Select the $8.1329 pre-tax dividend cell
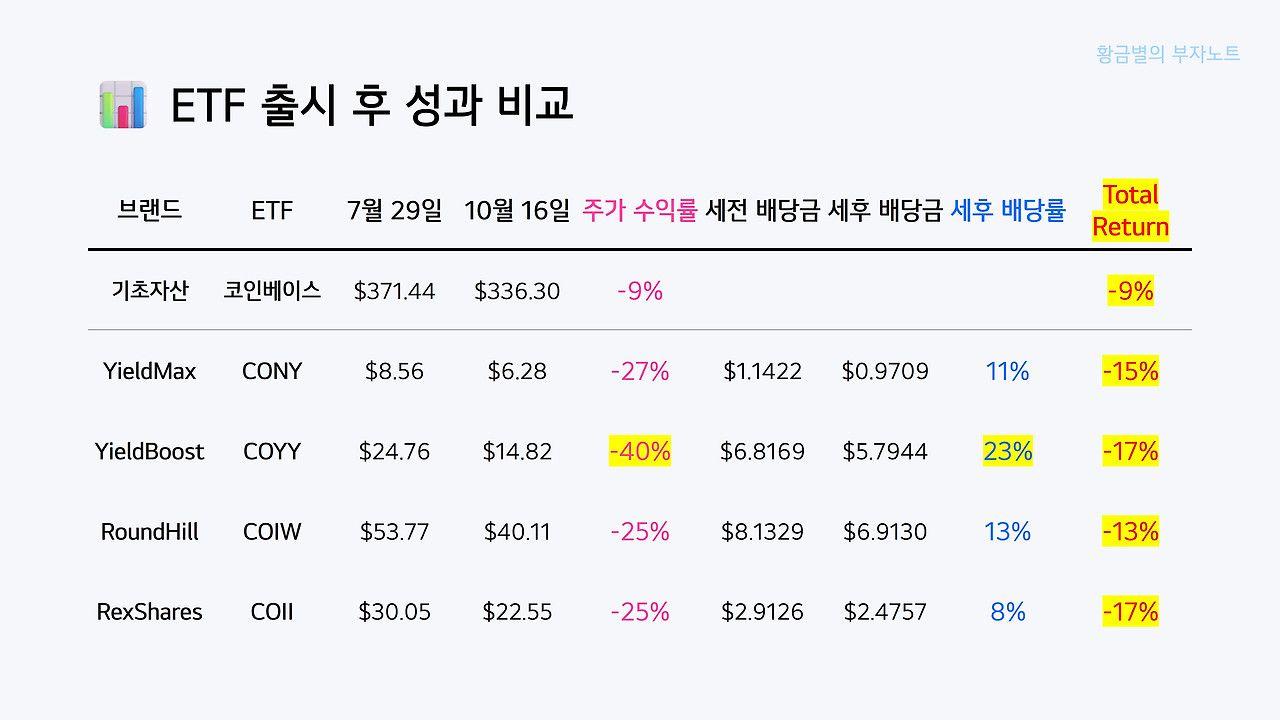Screen dimensions: 1280x720 tap(762, 532)
